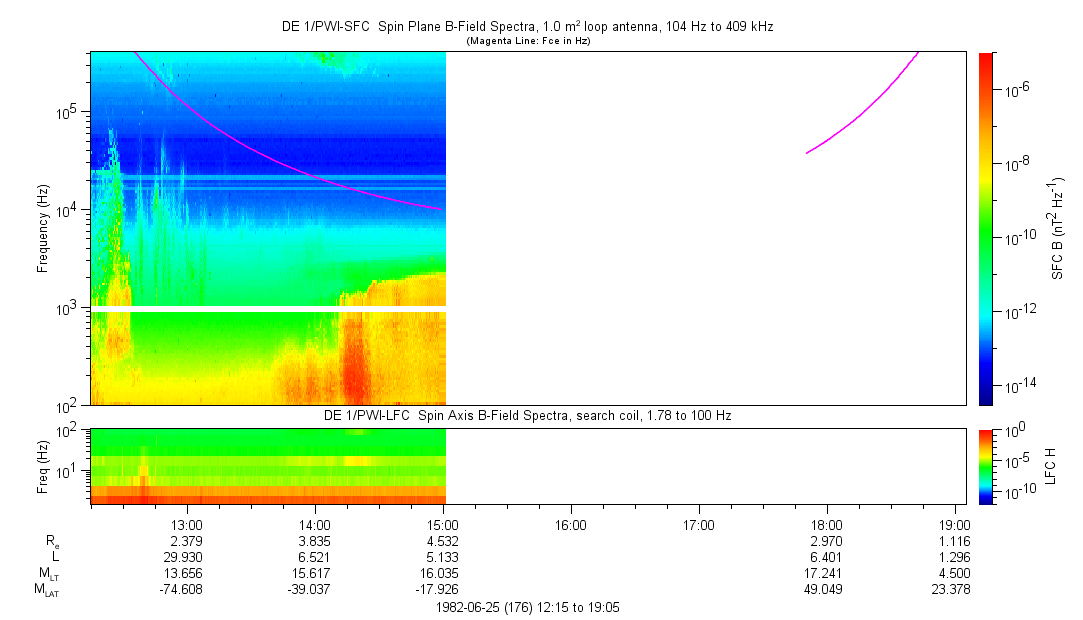This screenshot has height=620, width=1083.
Task: Click the Freq (Hz) lower axis label
Action: coord(43,466)
